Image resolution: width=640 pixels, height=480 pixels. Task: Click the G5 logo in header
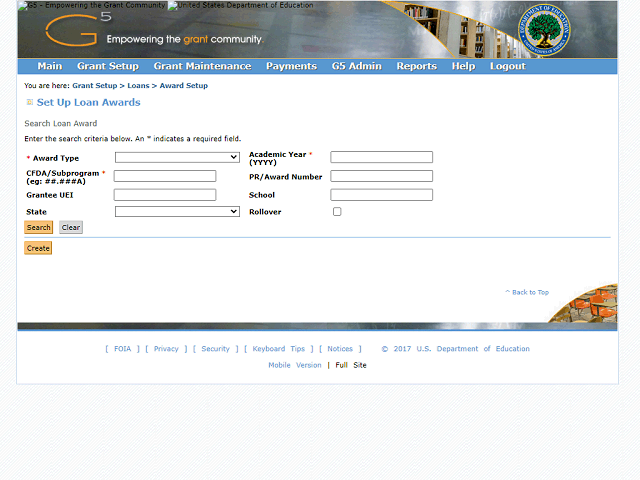click(x=78, y=29)
